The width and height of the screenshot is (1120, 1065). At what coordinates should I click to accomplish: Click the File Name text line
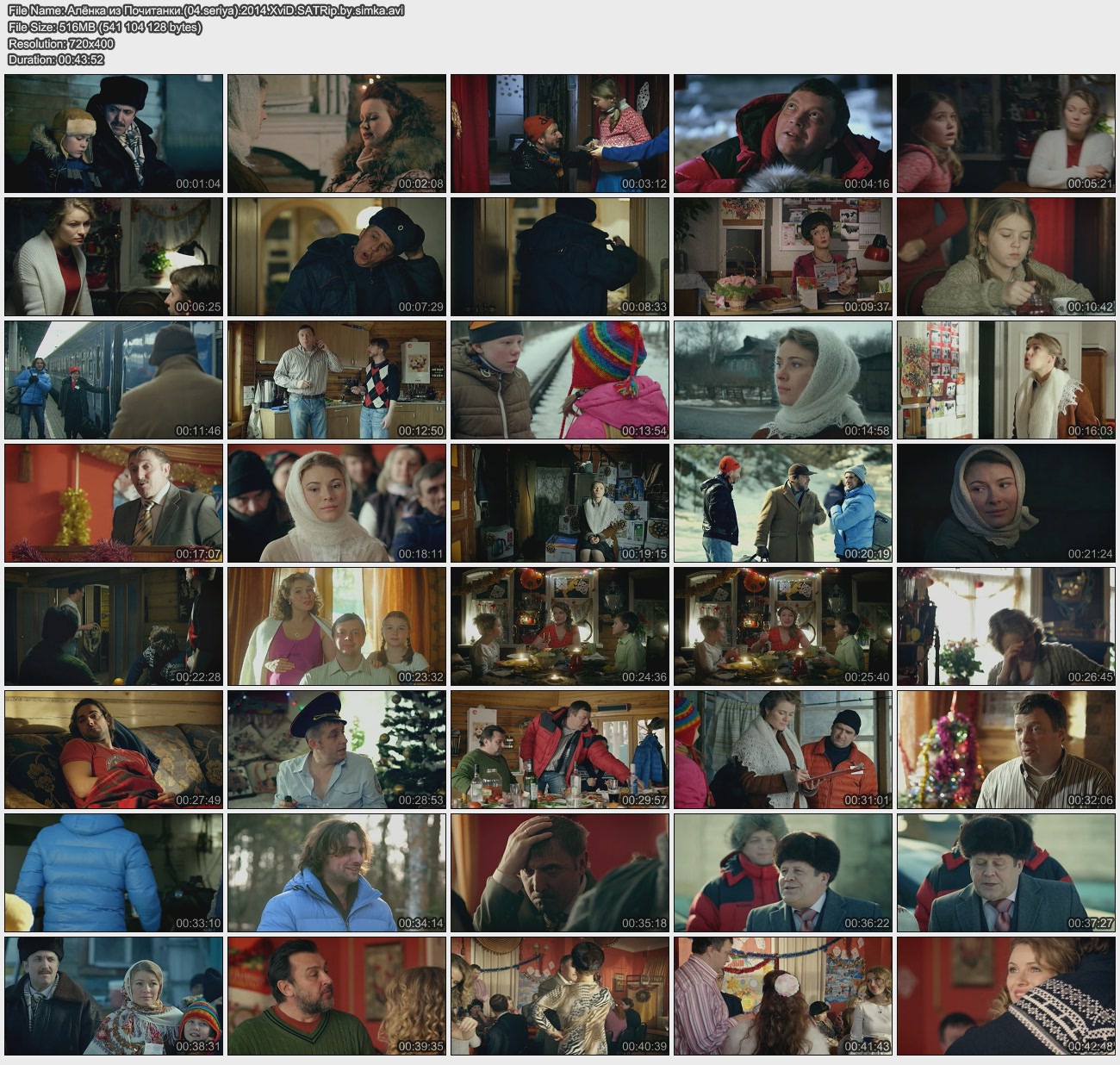point(206,10)
